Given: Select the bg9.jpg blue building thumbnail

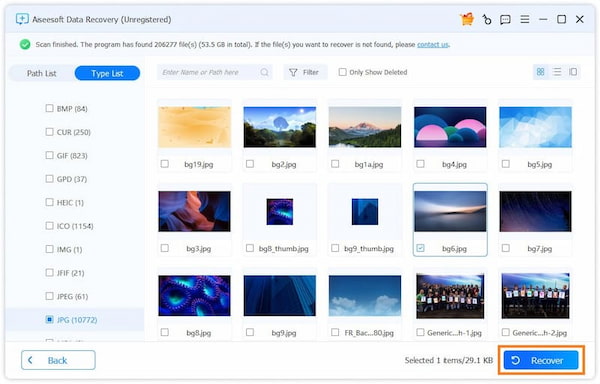Looking at the screenshot, I should coord(280,295).
